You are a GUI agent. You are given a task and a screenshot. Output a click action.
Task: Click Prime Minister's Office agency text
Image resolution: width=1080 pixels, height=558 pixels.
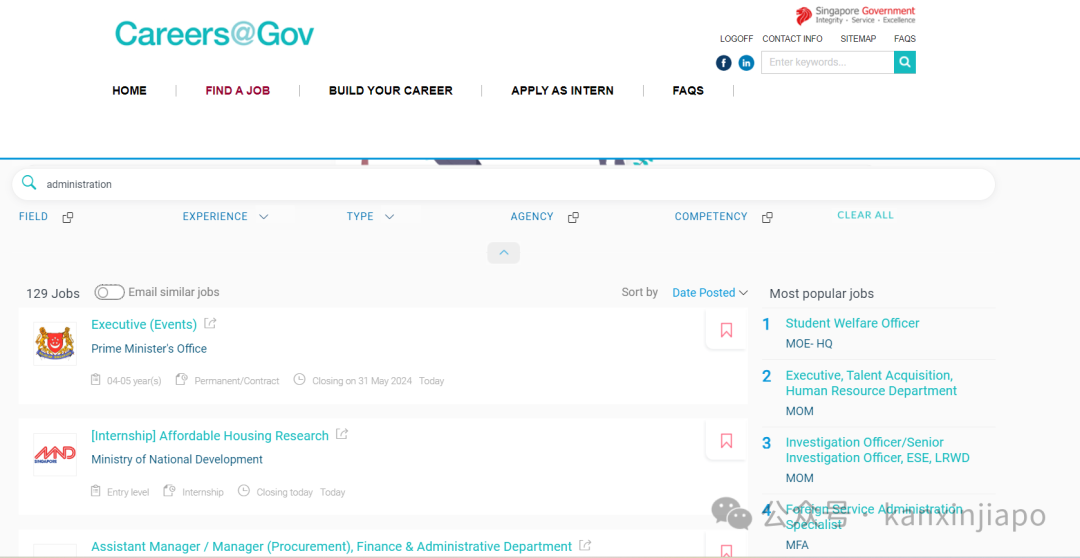[x=149, y=349]
